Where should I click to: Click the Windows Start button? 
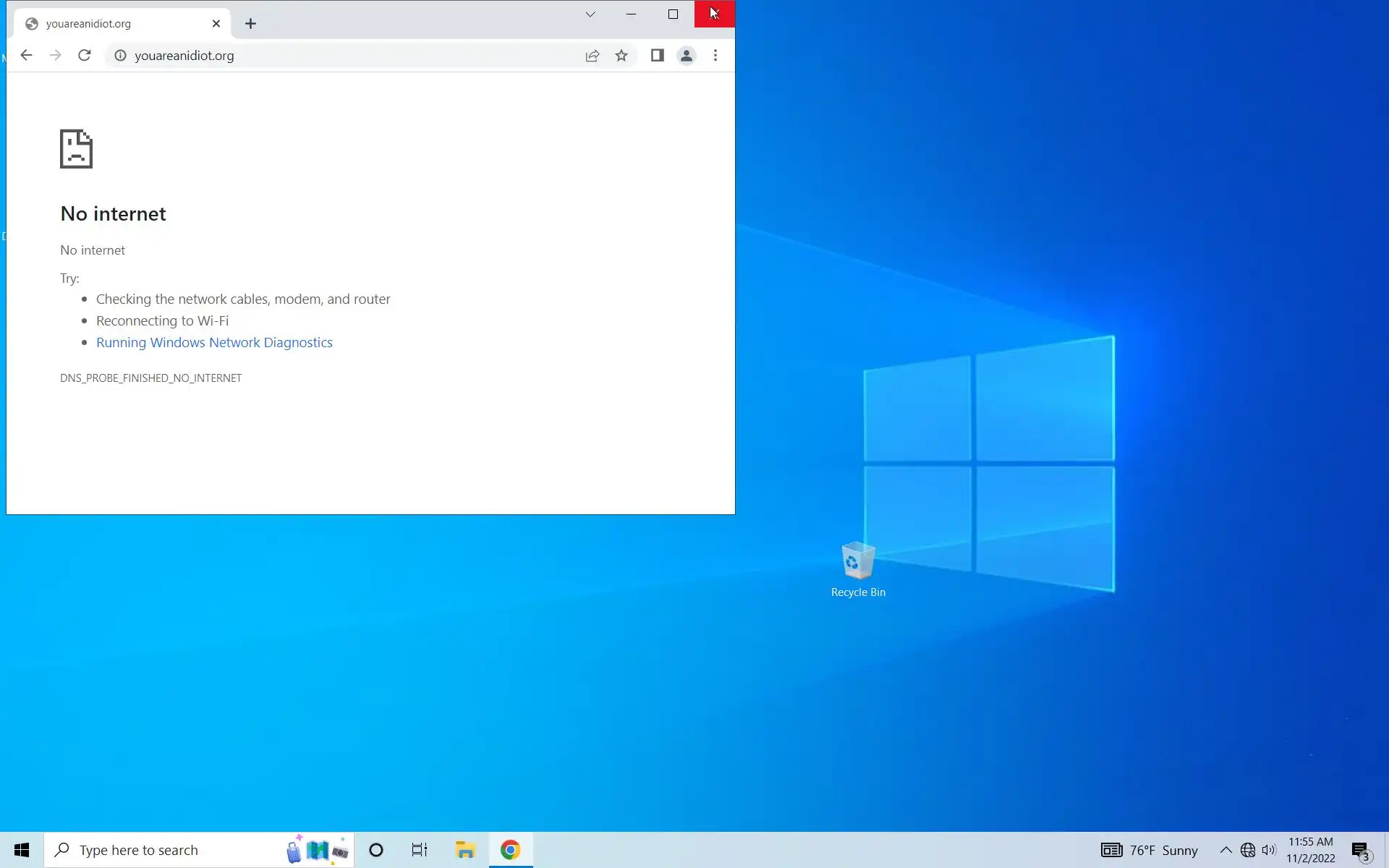22,850
